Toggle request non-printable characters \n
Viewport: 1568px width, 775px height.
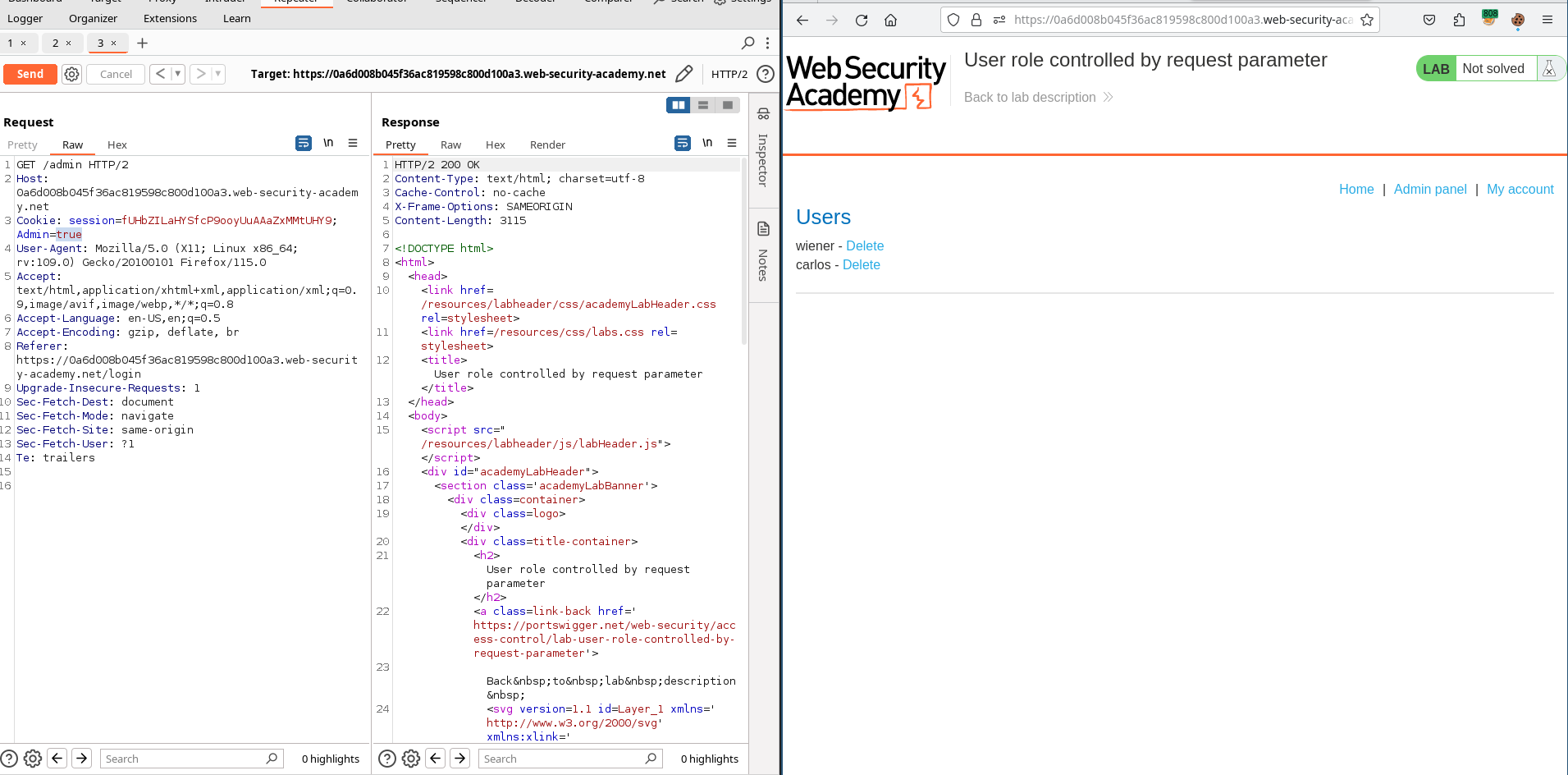[x=328, y=143]
